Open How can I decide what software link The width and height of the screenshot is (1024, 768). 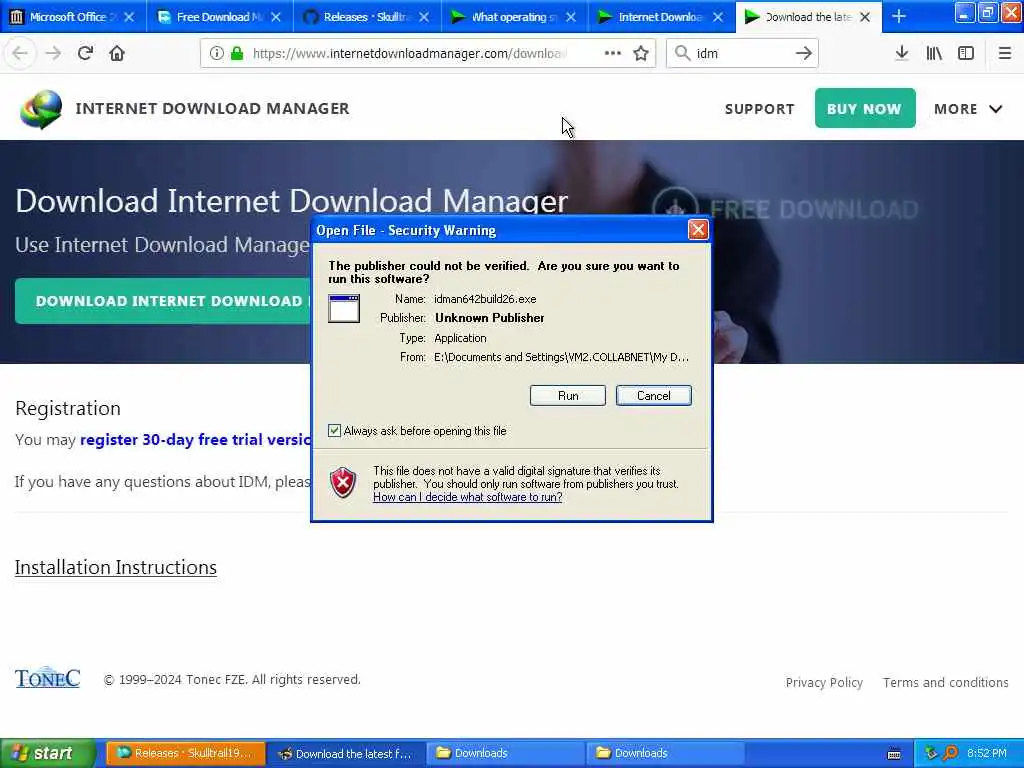pyautogui.click(x=468, y=497)
